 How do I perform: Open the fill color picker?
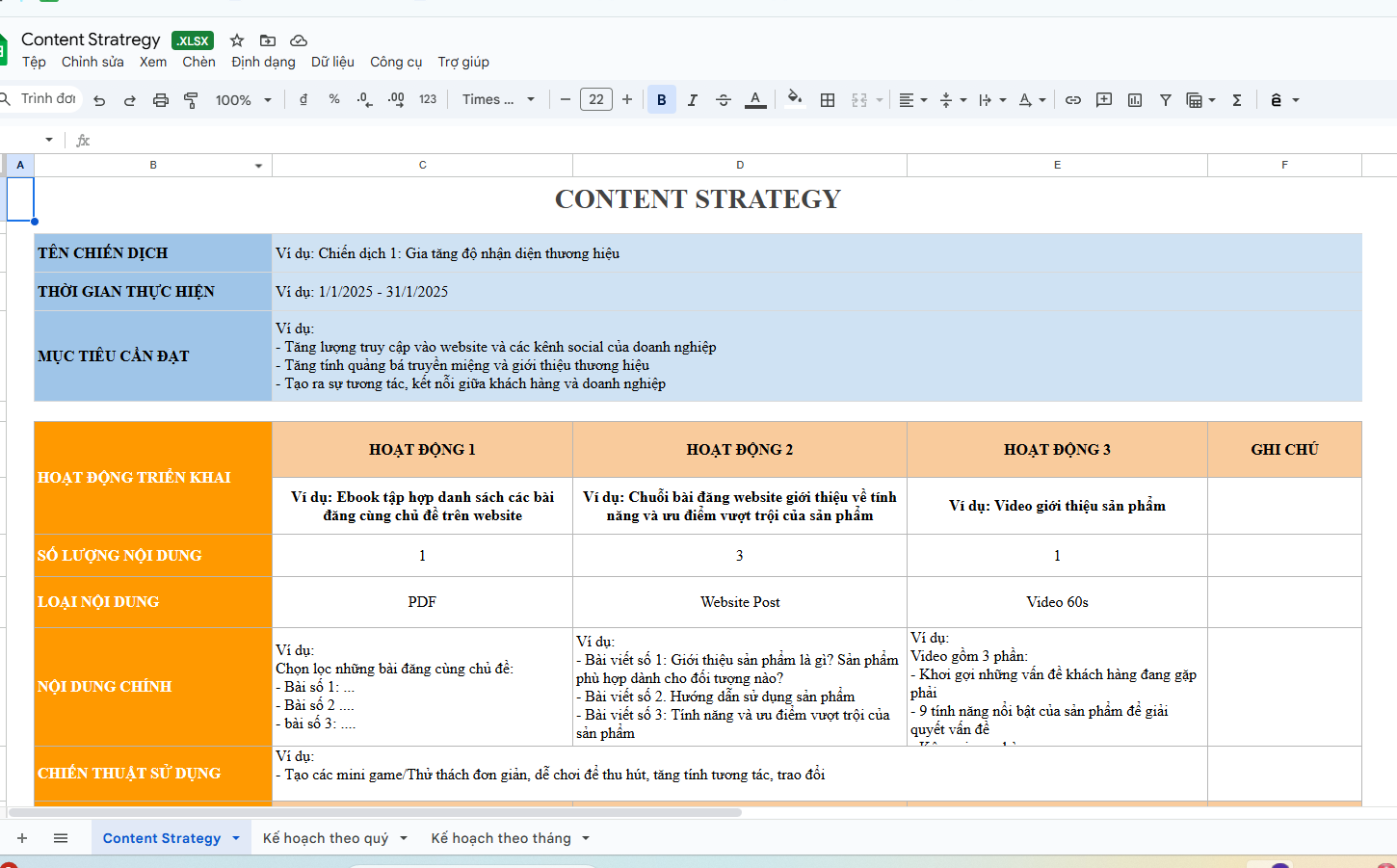(795, 99)
